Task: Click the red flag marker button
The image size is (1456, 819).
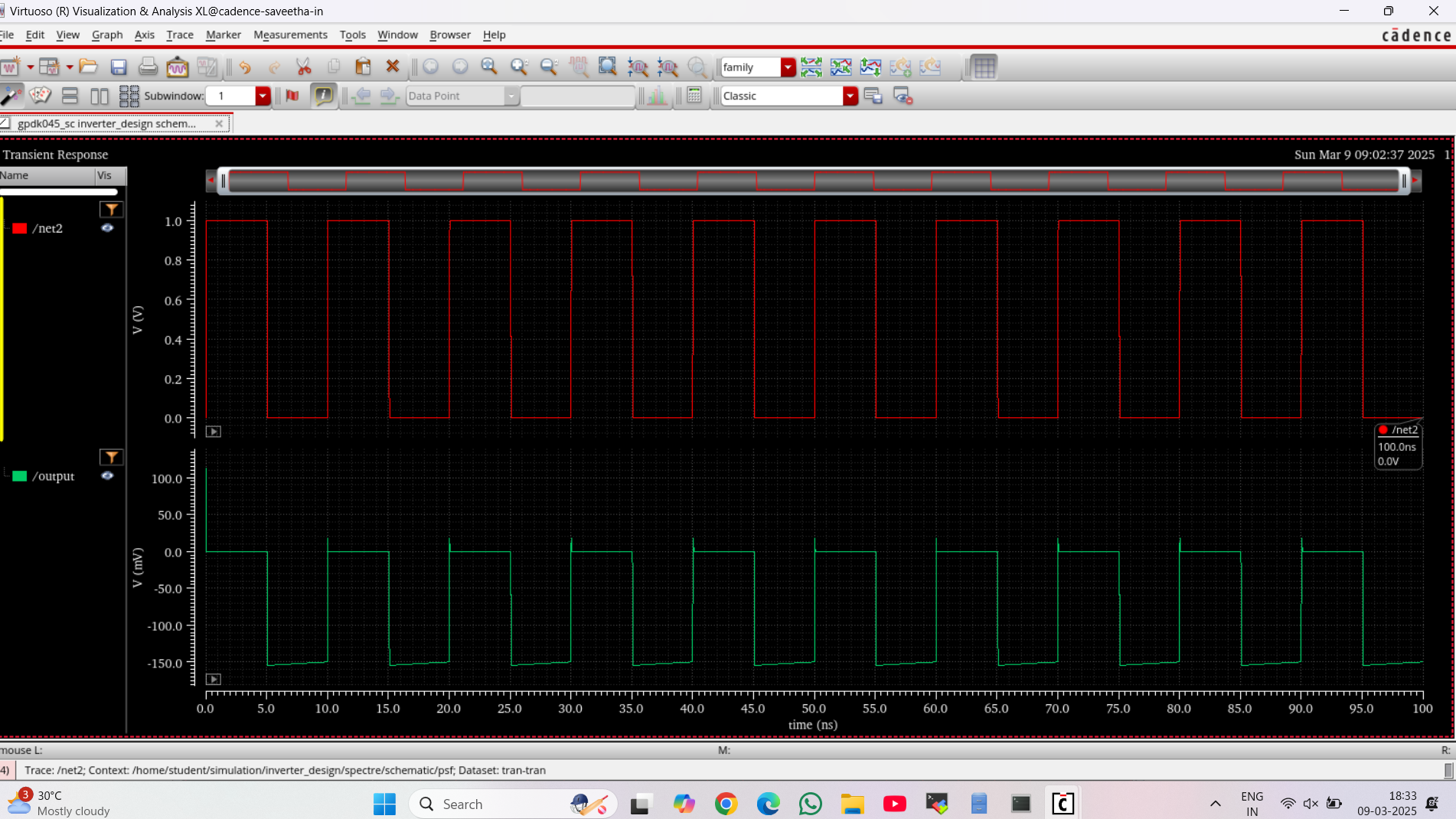Action: (292, 96)
